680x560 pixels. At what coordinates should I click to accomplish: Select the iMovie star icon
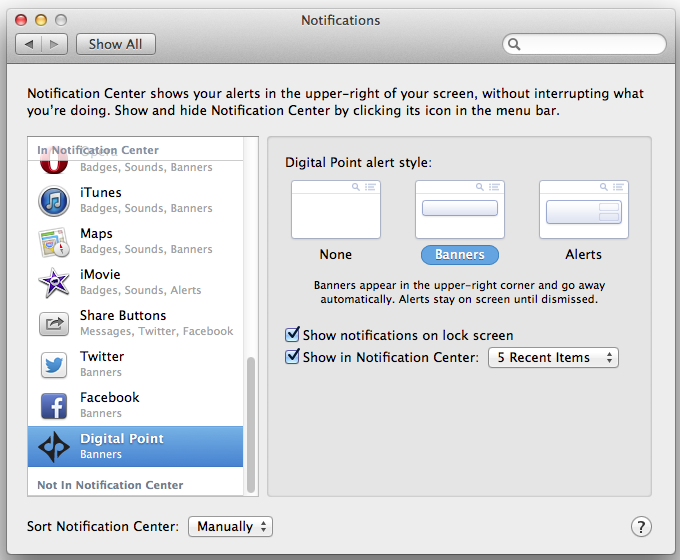(x=54, y=283)
